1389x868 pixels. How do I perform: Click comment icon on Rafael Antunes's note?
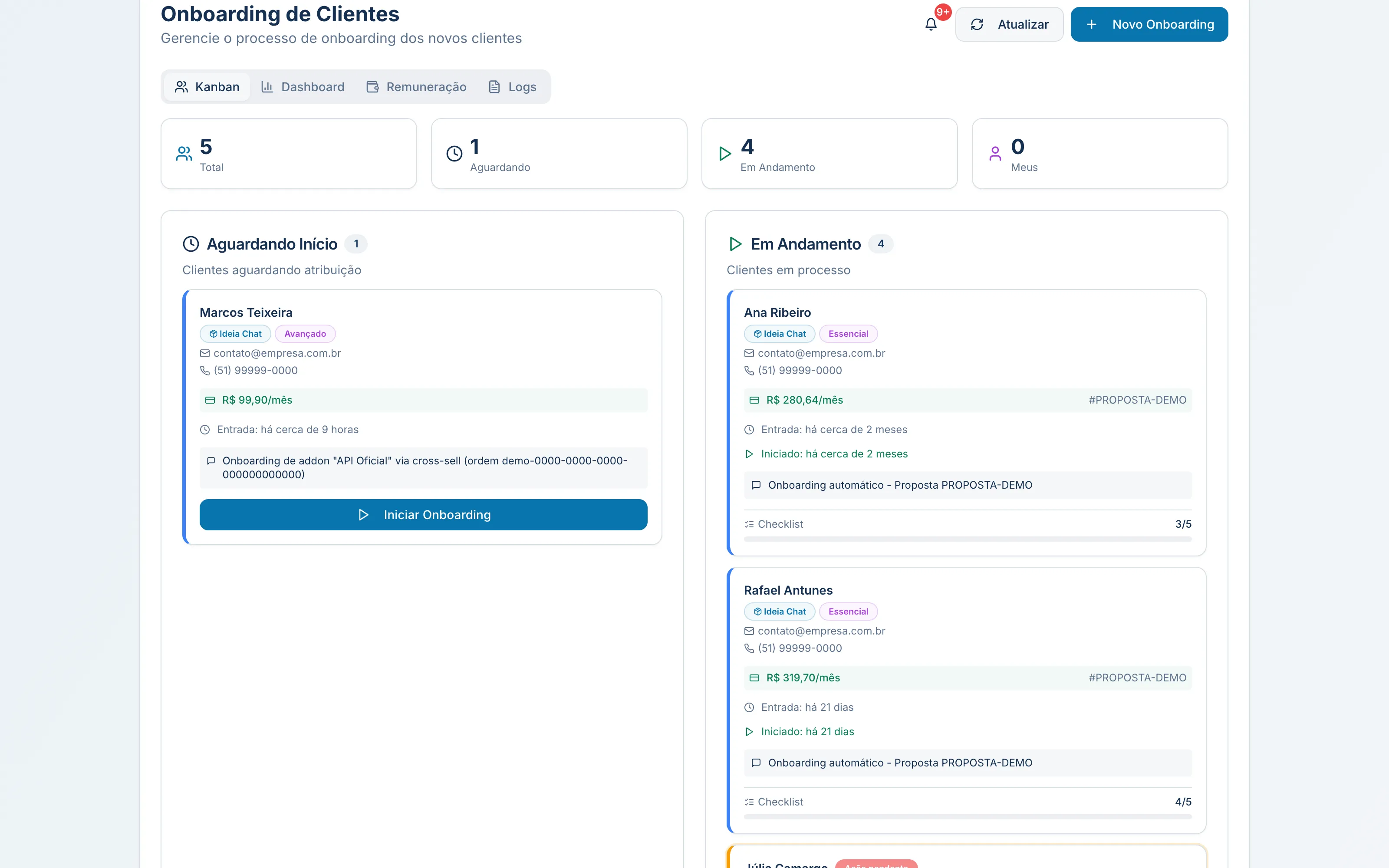[x=756, y=763]
